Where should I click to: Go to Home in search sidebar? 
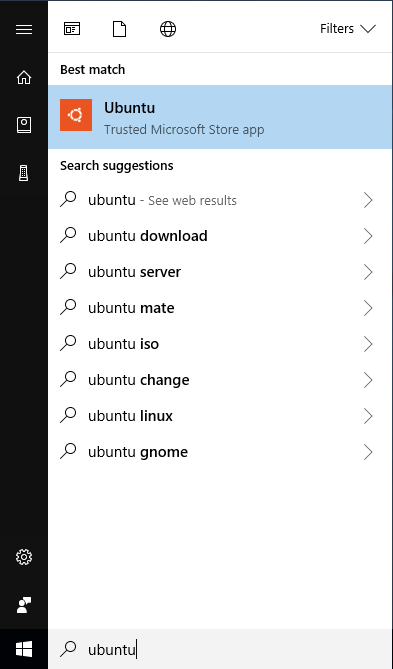pos(24,77)
